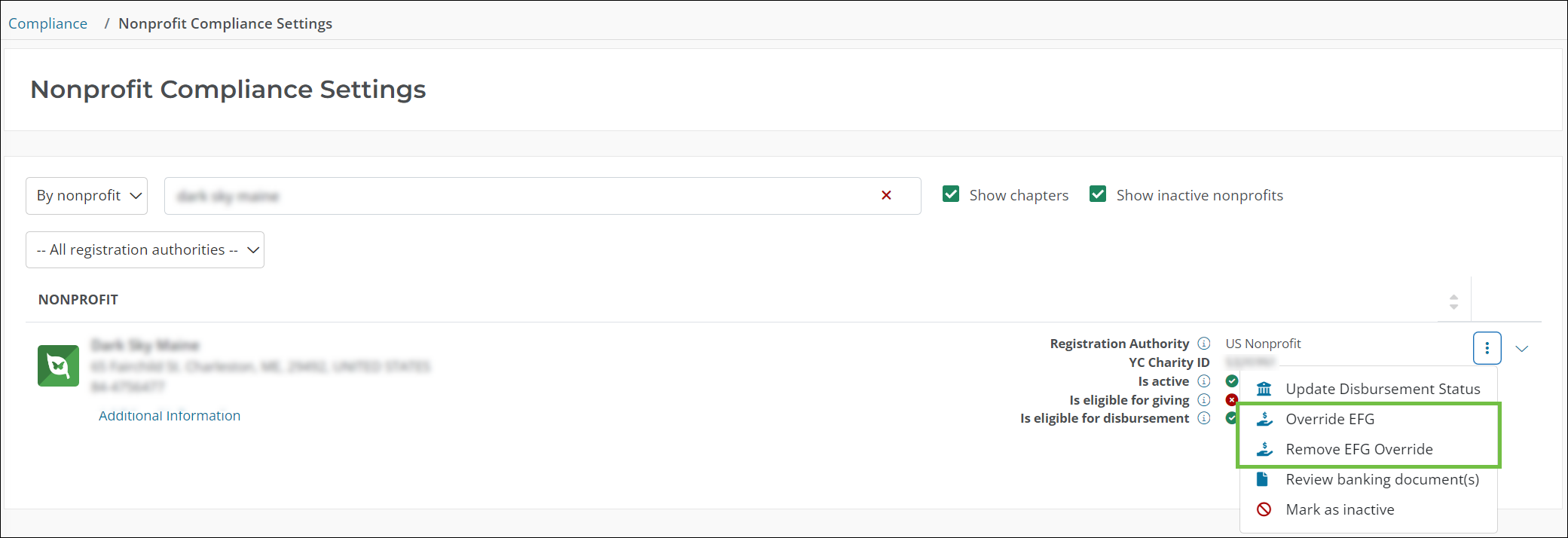The width and height of the screenshot is (1568, 538).
Task: Open the Compliance breadcrumb link
Action: tap(47, 23)
